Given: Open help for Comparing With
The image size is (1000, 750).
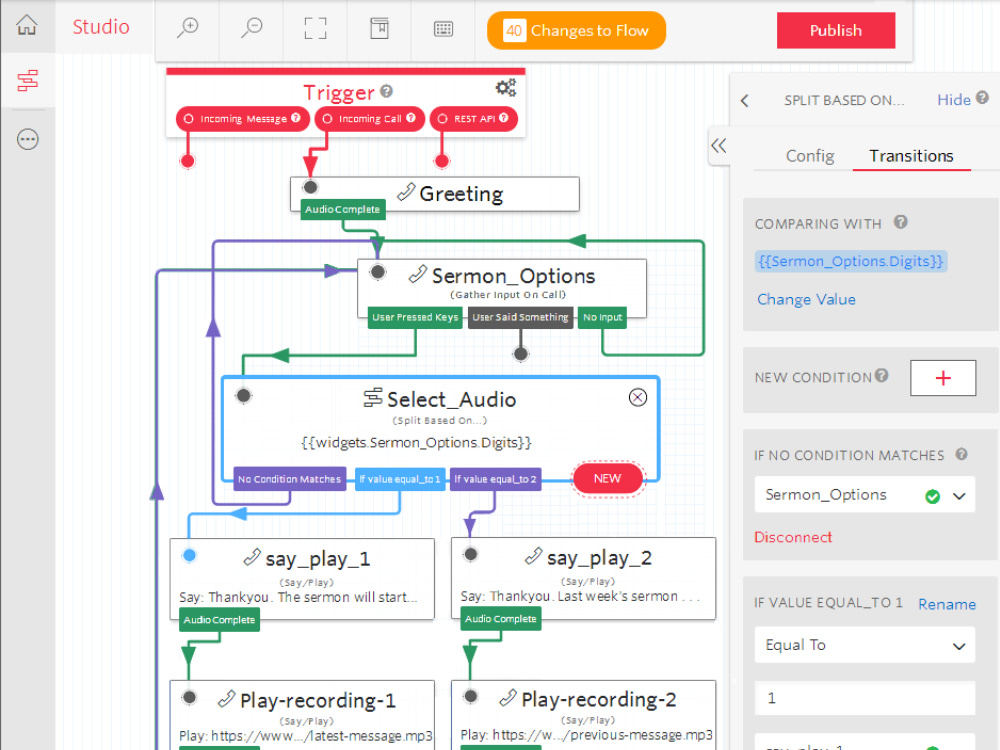Looking at the screenshot, I should (x=901, y=222).
